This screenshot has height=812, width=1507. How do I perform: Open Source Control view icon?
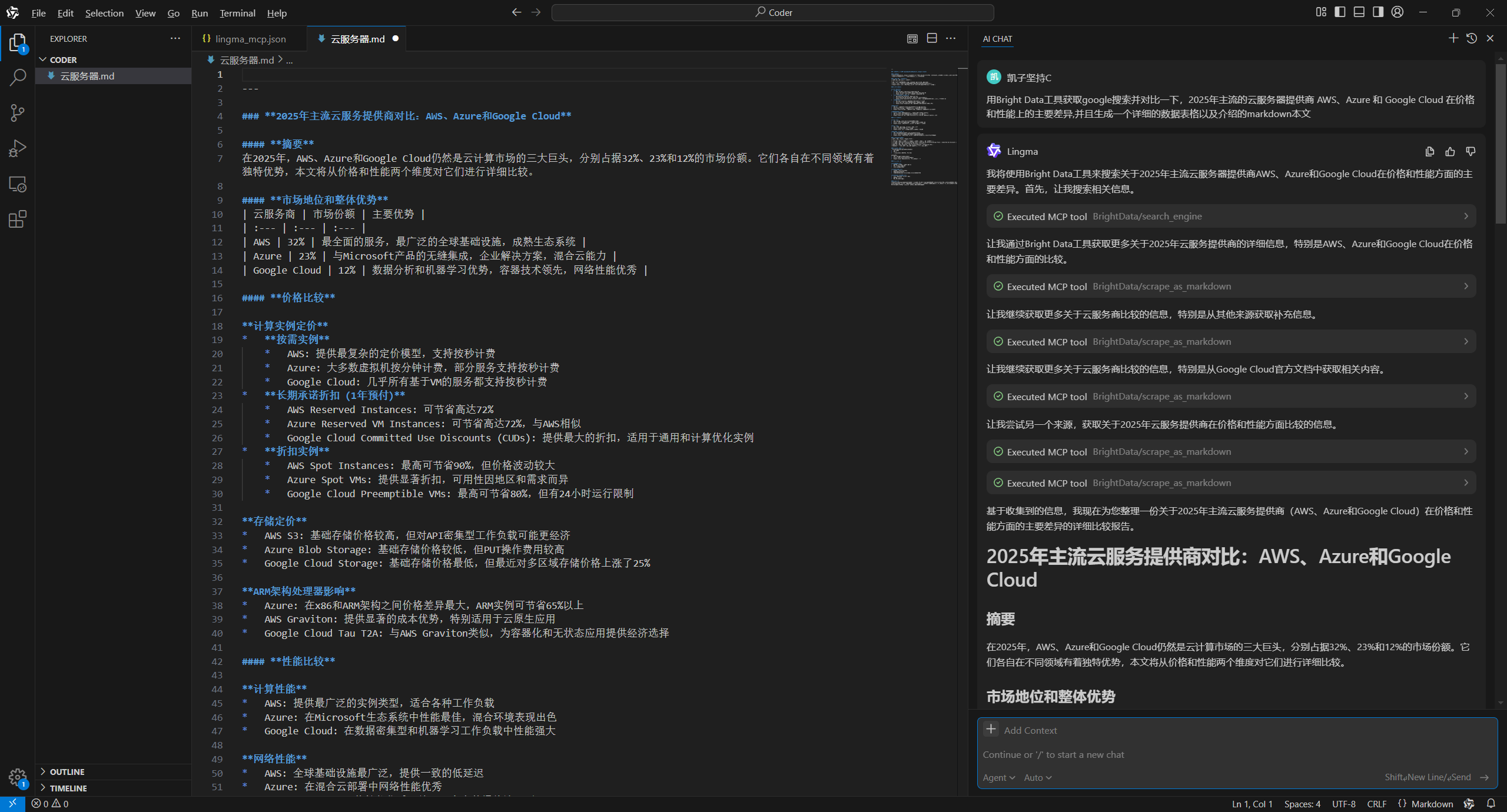18,113
